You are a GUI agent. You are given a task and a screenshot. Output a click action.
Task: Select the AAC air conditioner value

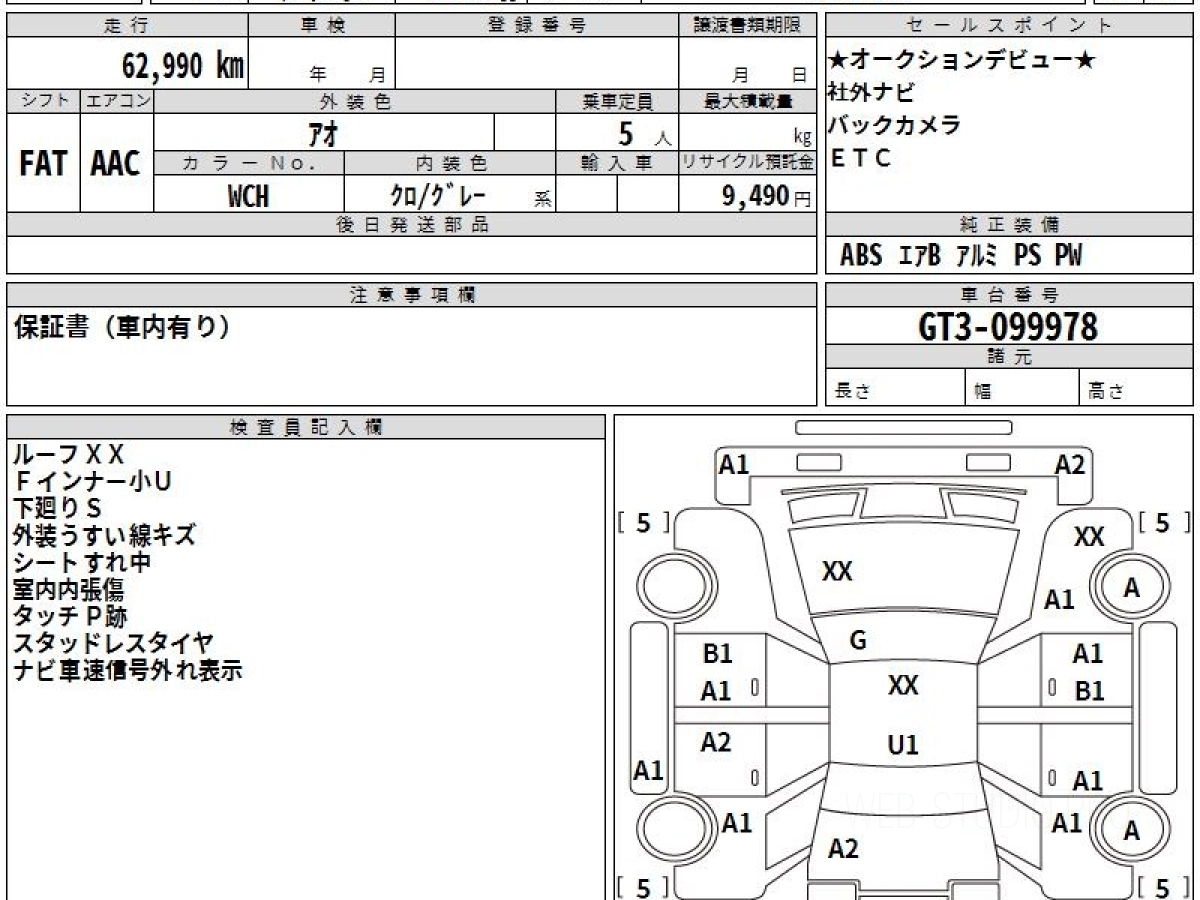tap(116, 164)
